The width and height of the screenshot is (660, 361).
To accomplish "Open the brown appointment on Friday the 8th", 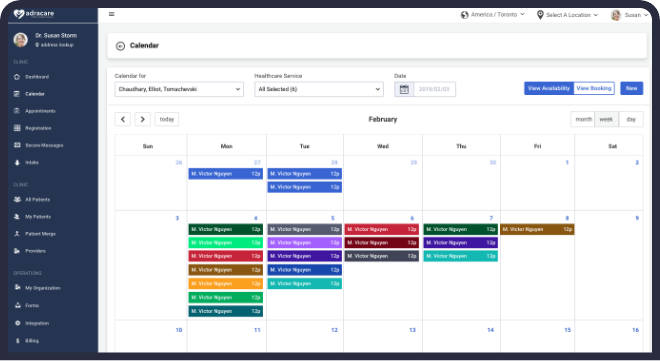I will (537, 229).
